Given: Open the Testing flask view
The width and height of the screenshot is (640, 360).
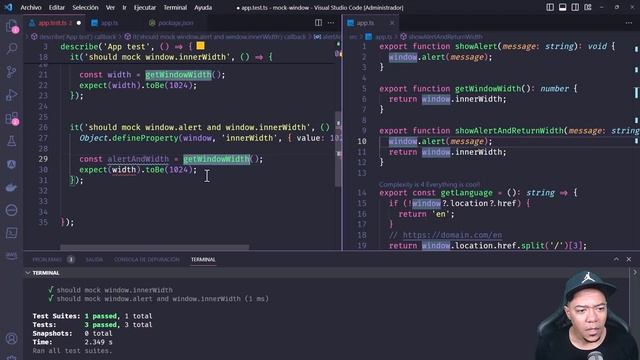Looking at the screenshot, I should pos(11,141).
